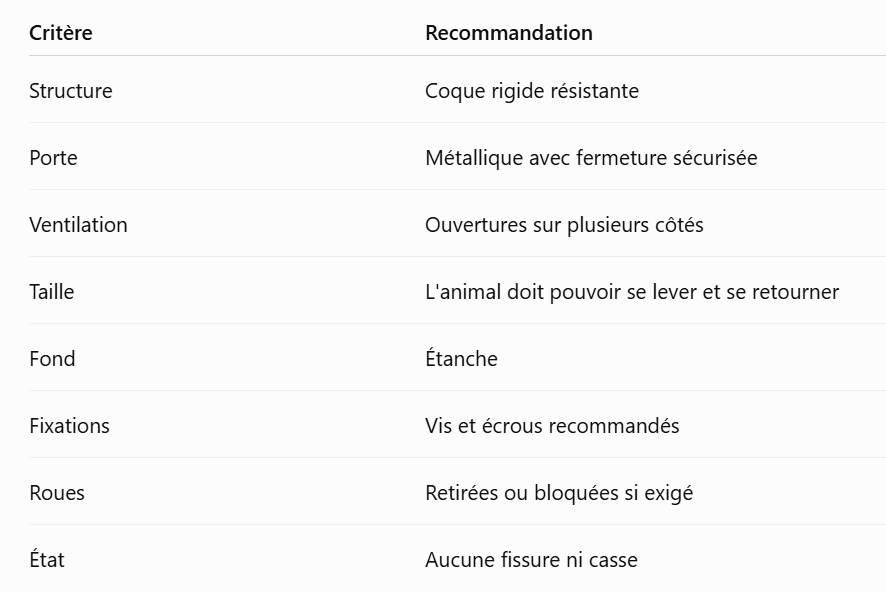The image size is (886, 592).
Task: Click 'Aucune fissure ni casse' cell
Action: tap(531, 560)
